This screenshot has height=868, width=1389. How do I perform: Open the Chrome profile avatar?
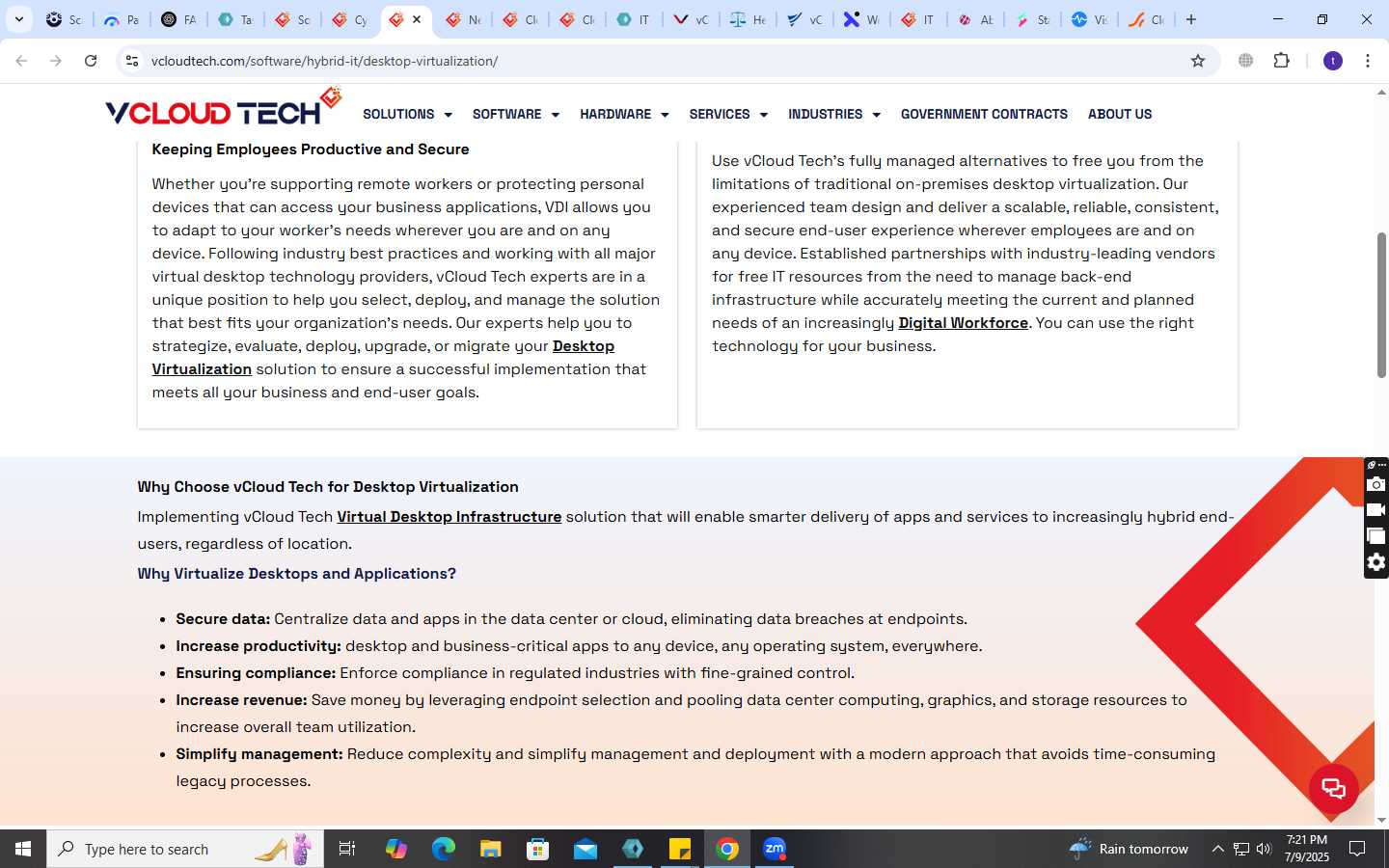[1333, 61]
